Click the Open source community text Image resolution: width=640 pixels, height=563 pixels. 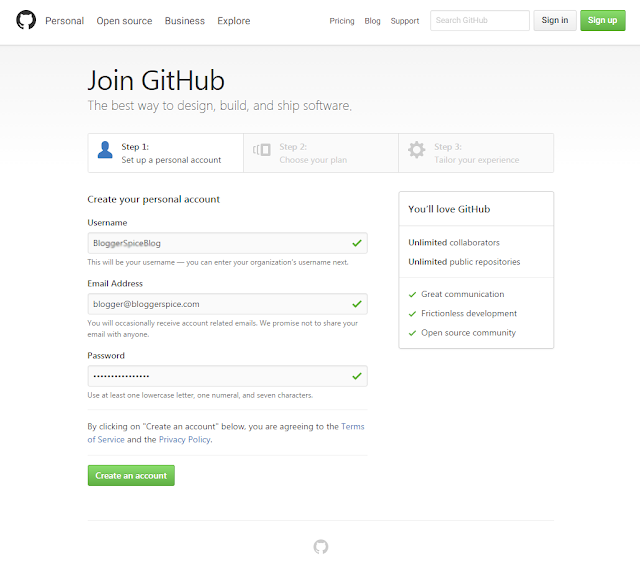(469, 333)
